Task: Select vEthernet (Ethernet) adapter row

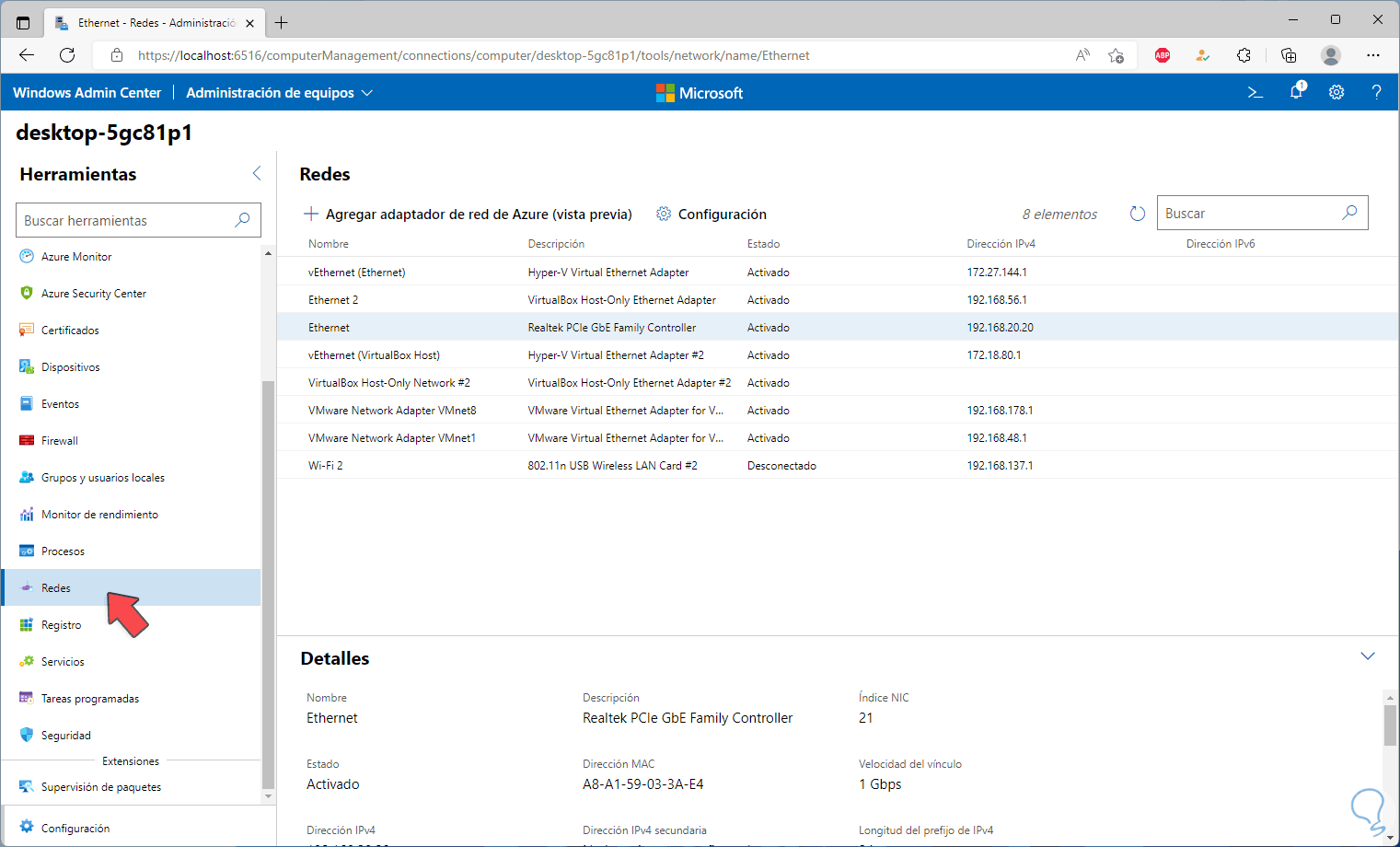Action: point(838,272)
